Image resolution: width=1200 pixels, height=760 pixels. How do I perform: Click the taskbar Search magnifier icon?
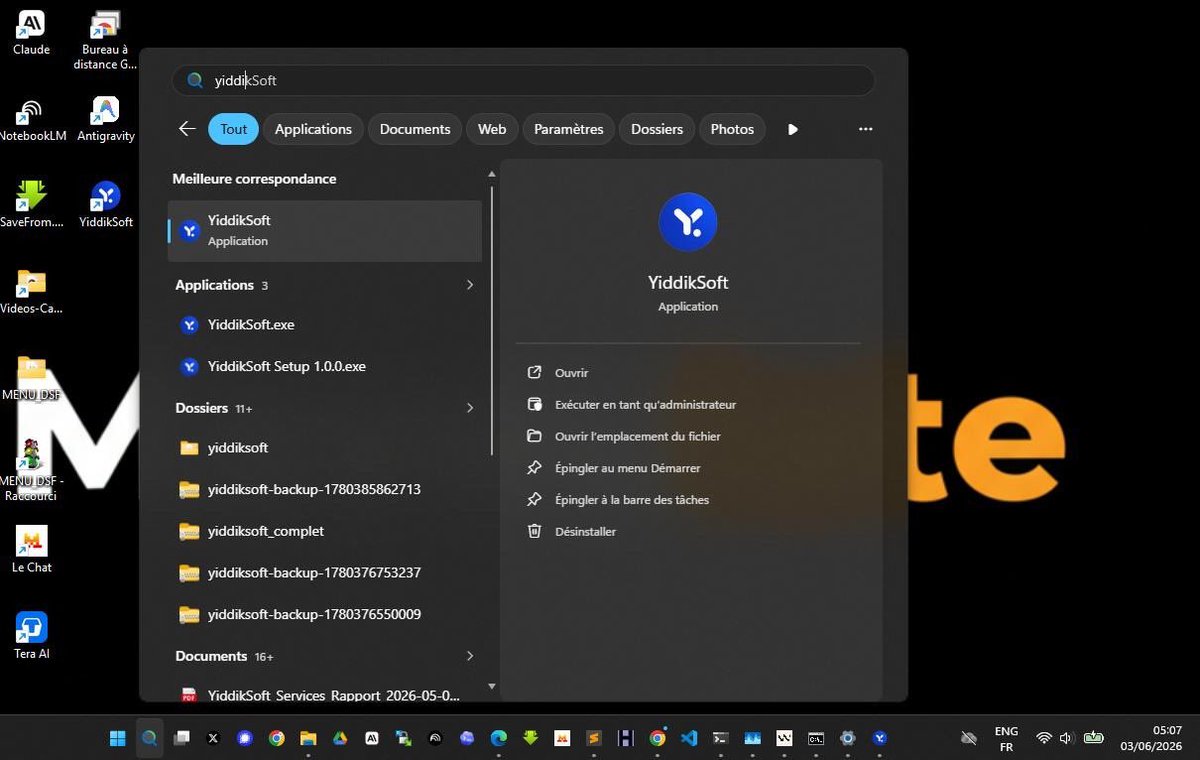click(x=149, y=738)
